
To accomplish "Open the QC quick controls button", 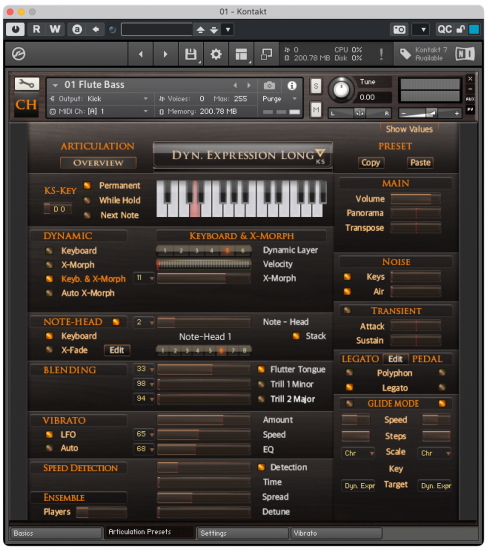I will [444, 29].
